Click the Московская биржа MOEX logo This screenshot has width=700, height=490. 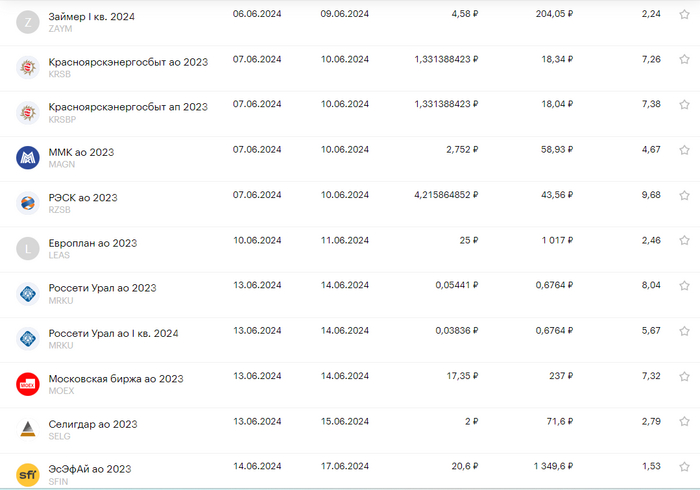(x=28, y=384)
